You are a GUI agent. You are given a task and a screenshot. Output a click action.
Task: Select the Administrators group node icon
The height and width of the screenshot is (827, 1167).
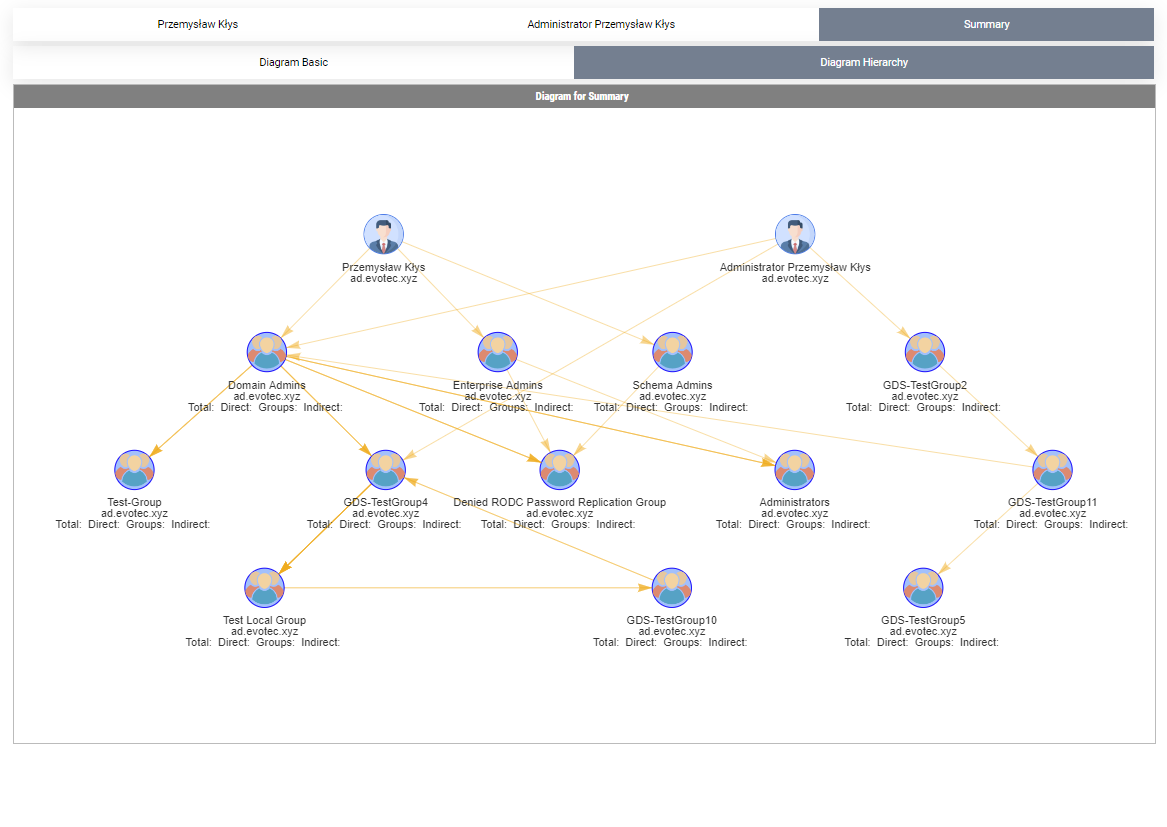794,469
